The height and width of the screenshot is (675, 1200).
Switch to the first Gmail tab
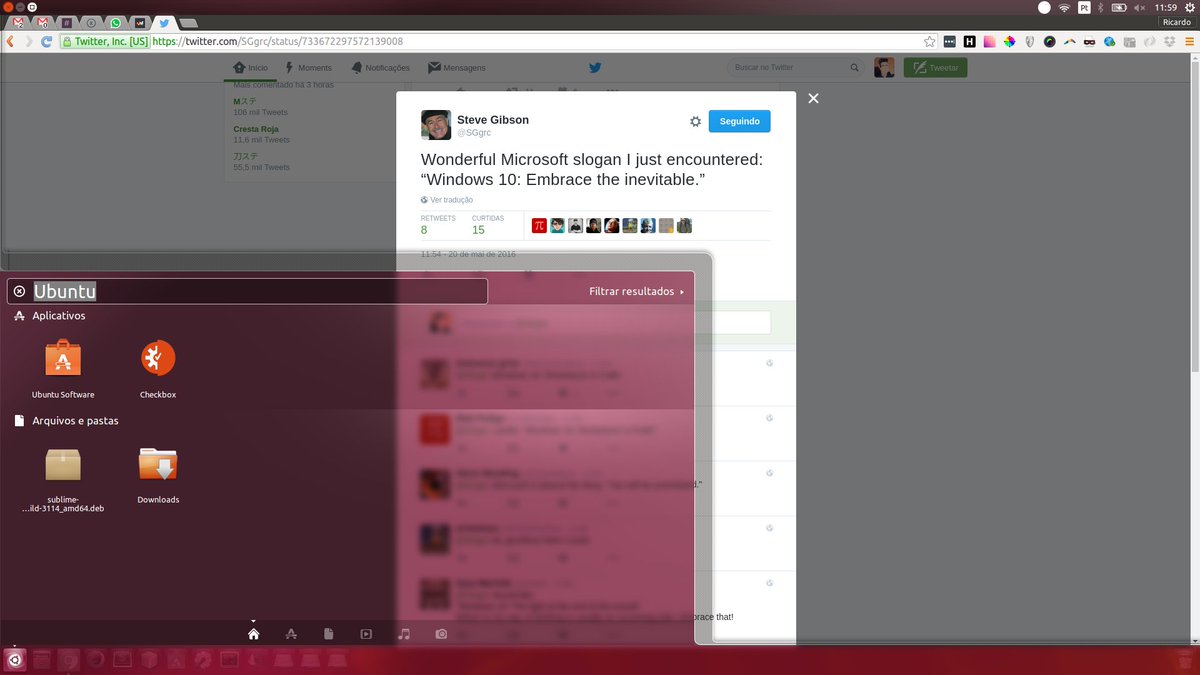click(18, 22)
